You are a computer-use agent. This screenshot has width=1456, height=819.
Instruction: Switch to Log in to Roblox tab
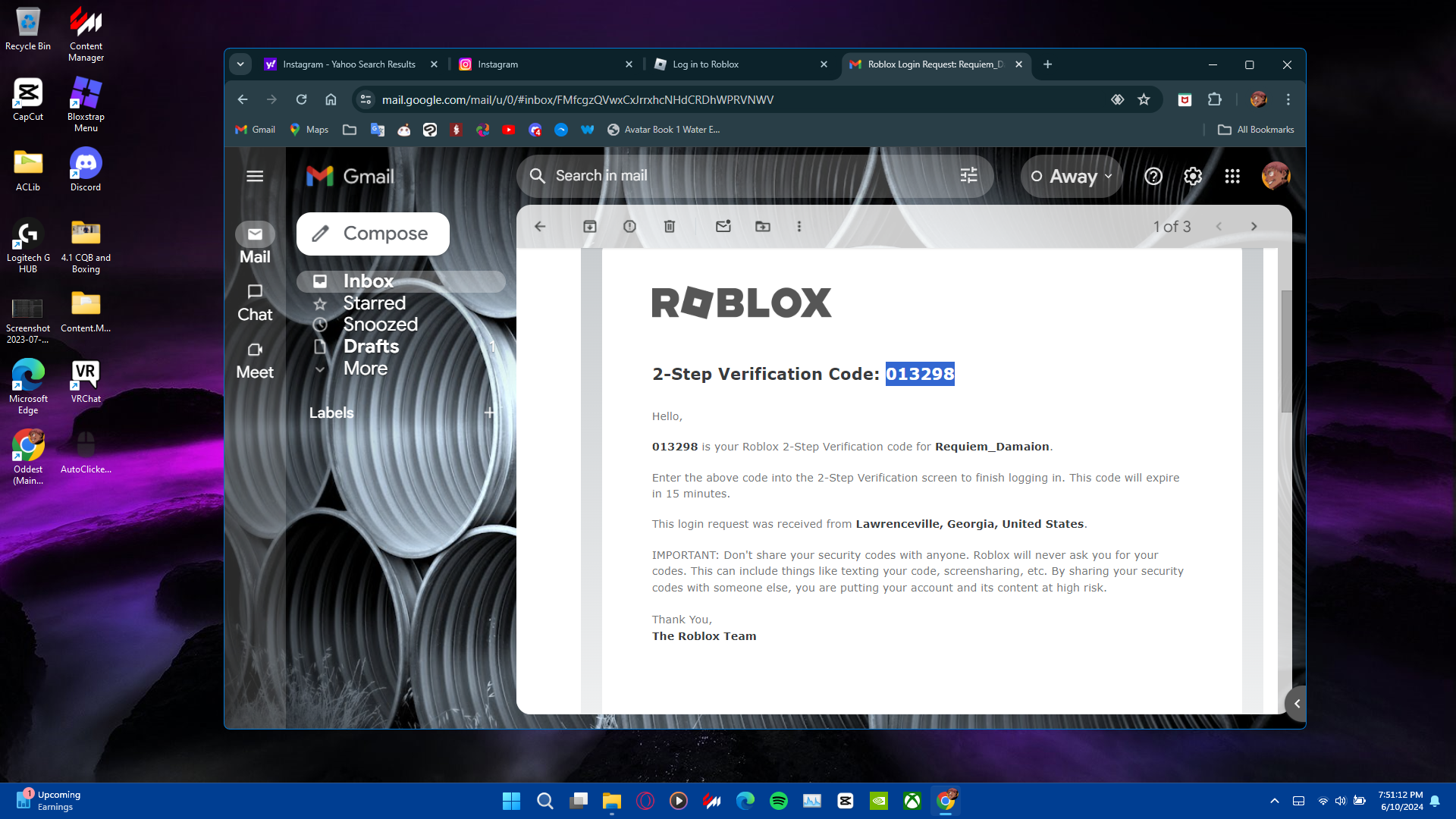point(705,64)
